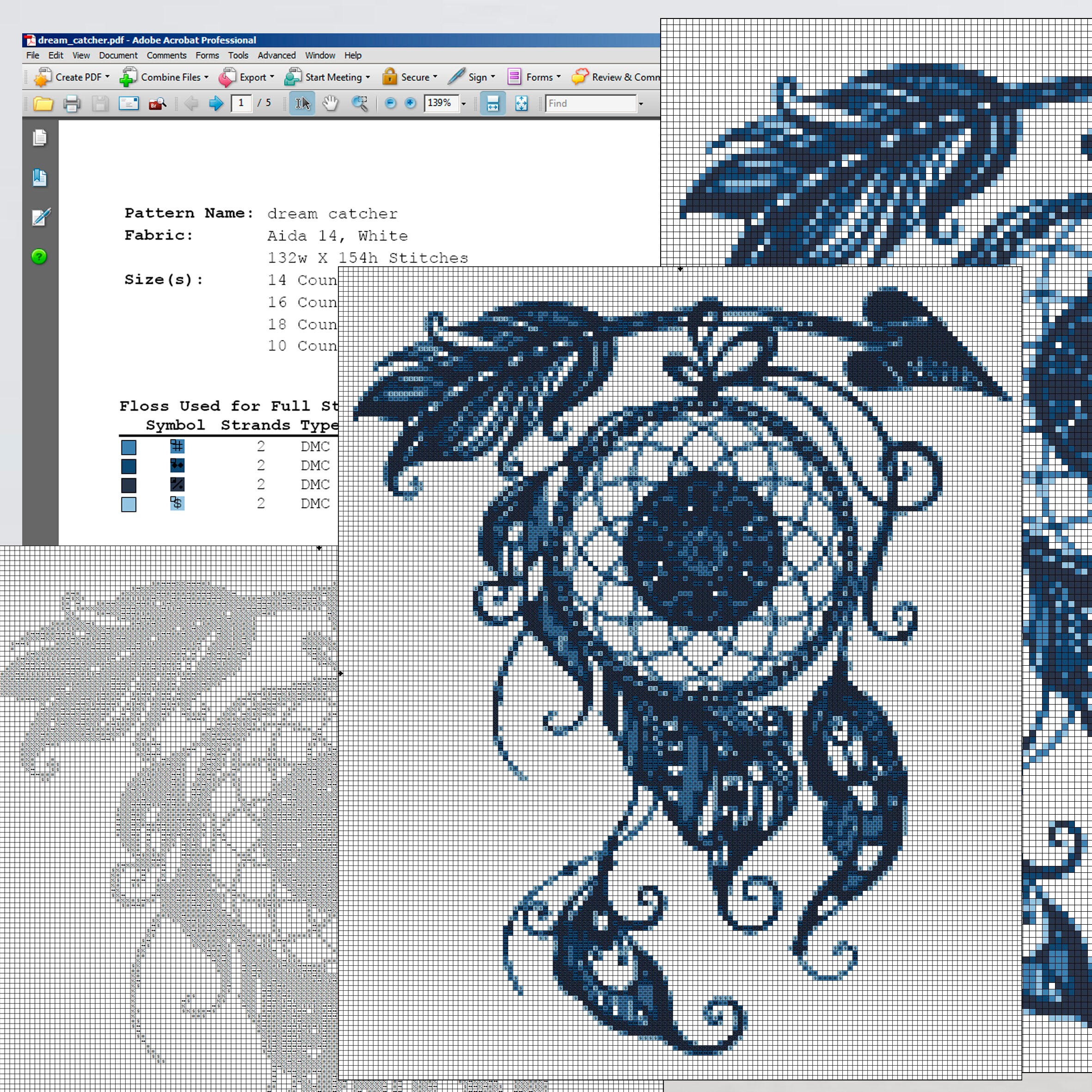
Task: Open the Pages panel in sidebar
Action: [x=40, y=138]
